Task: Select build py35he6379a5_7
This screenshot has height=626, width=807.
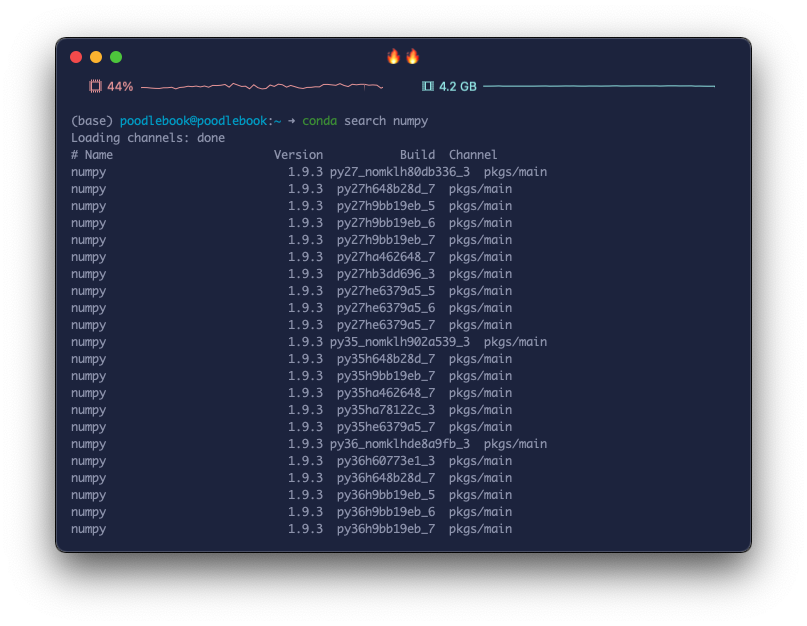Action: pos(386,427)
